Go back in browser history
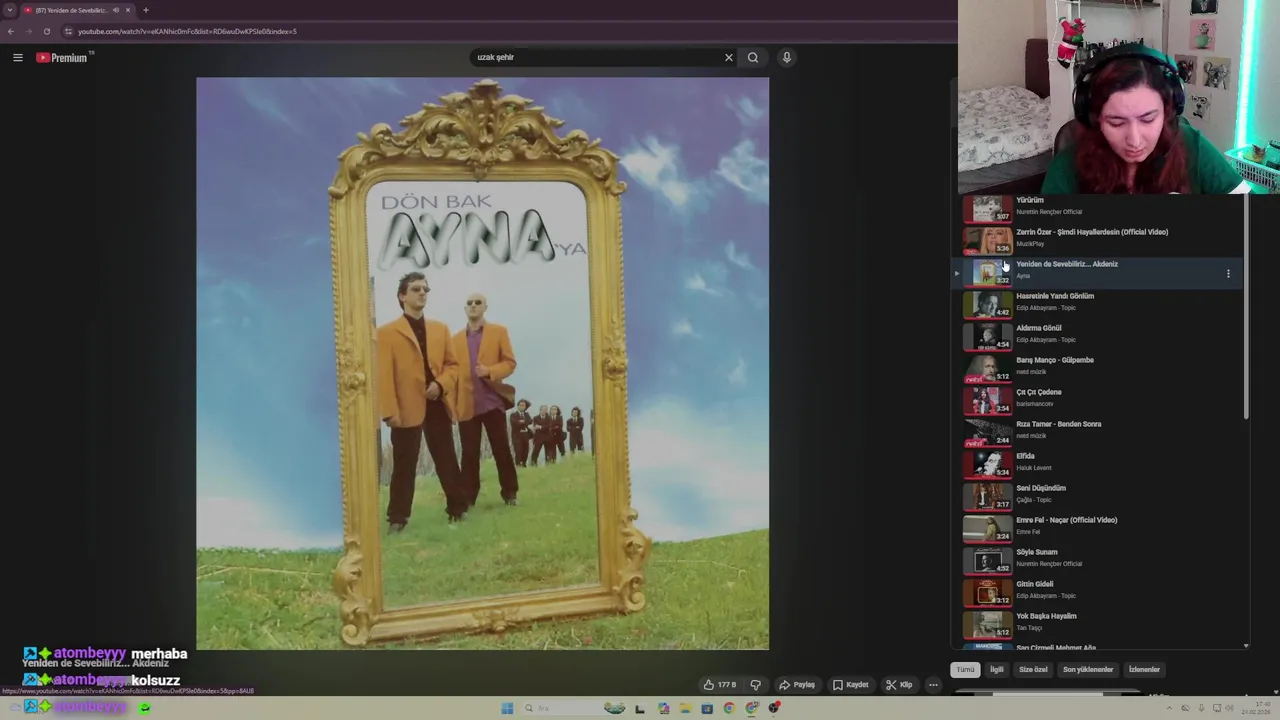This screenshot has height=720, width=1280. coord(11,31)
